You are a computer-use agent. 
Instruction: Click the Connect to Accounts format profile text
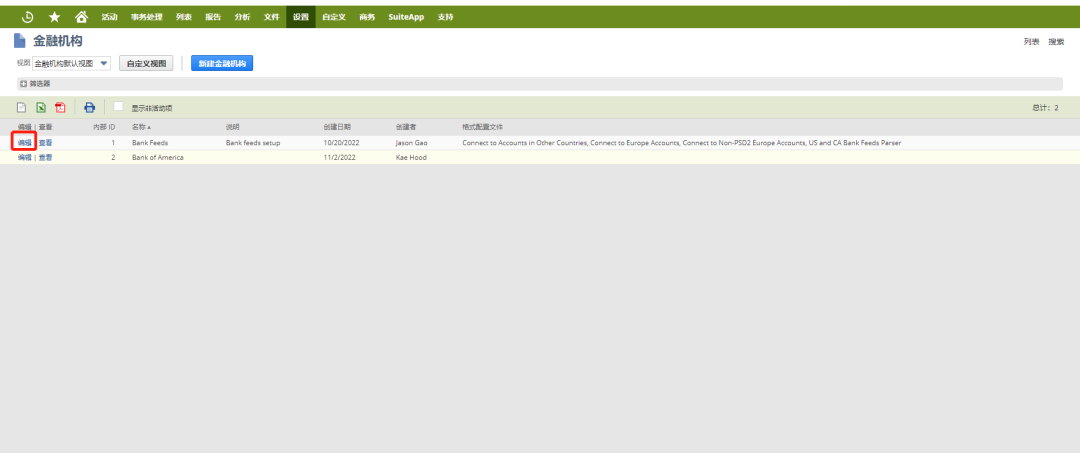click(x=681, y=143)
